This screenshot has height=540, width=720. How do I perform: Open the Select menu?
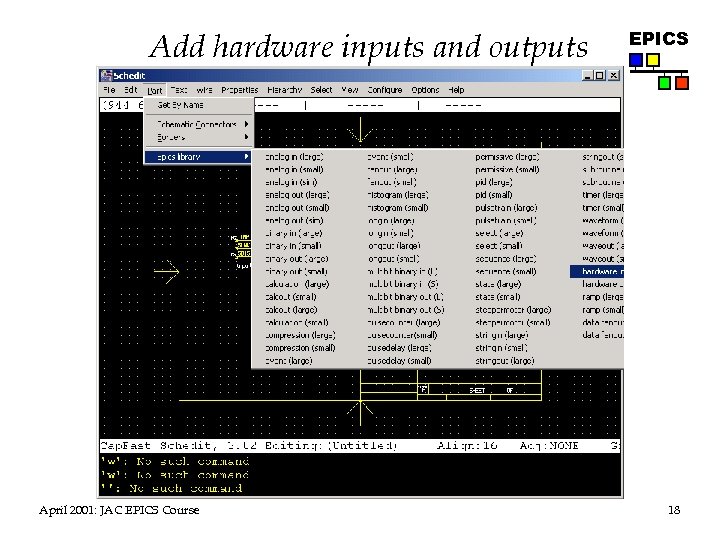(321, 90)
